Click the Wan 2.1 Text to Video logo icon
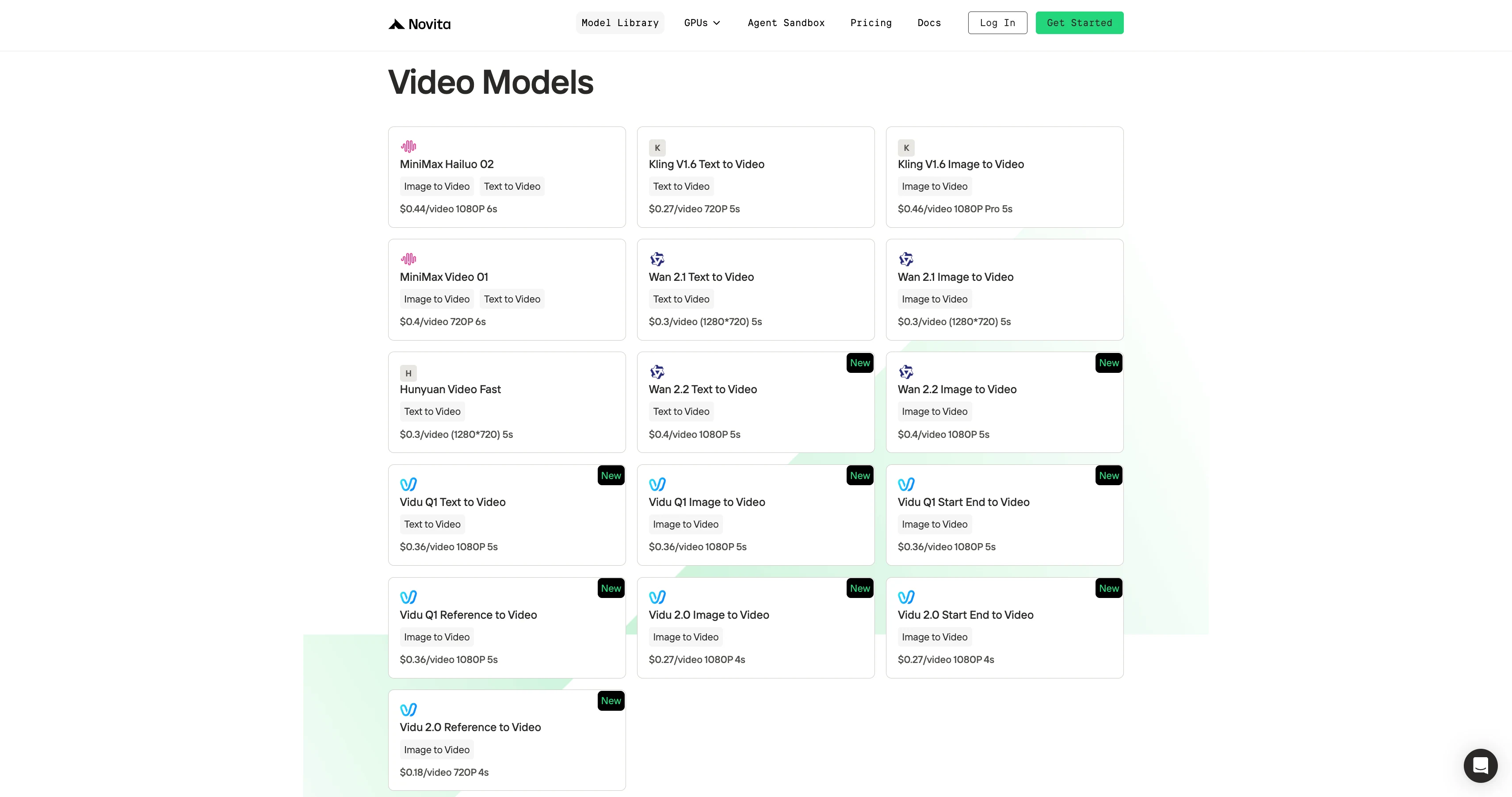1512x797 pixels. click(657, 259)
